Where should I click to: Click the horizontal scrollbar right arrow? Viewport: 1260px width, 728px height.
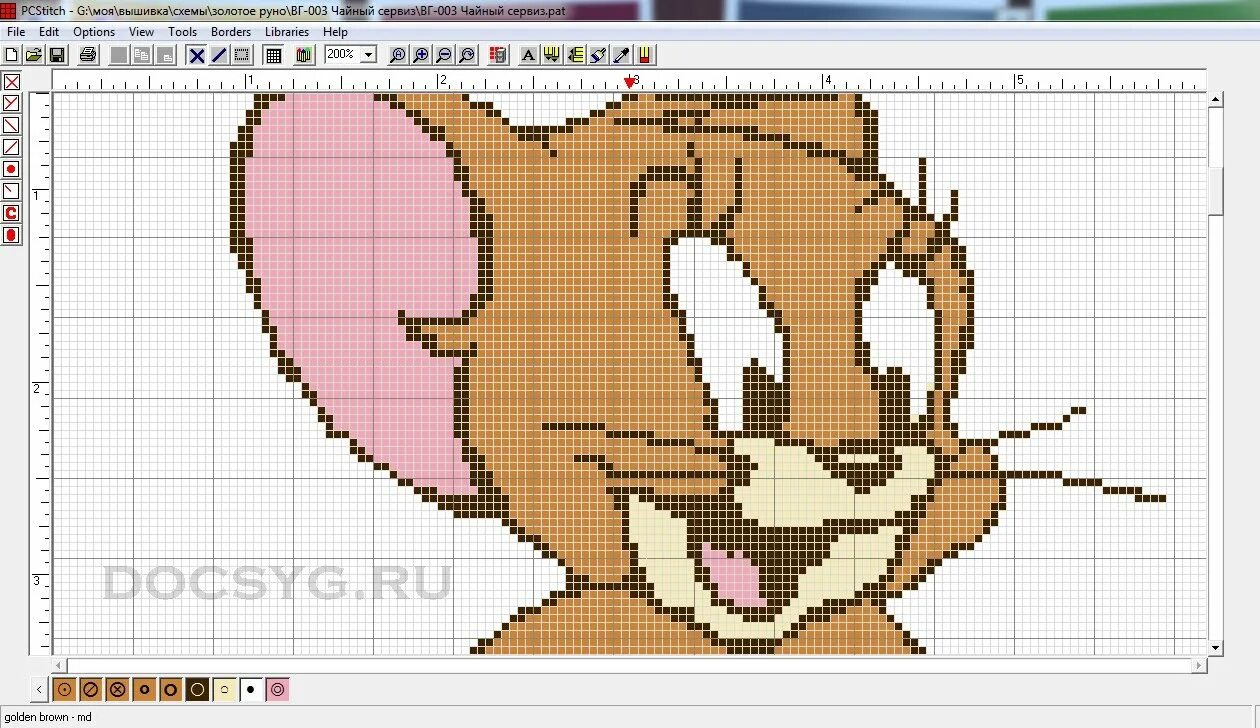click(x=1200, y=666)
